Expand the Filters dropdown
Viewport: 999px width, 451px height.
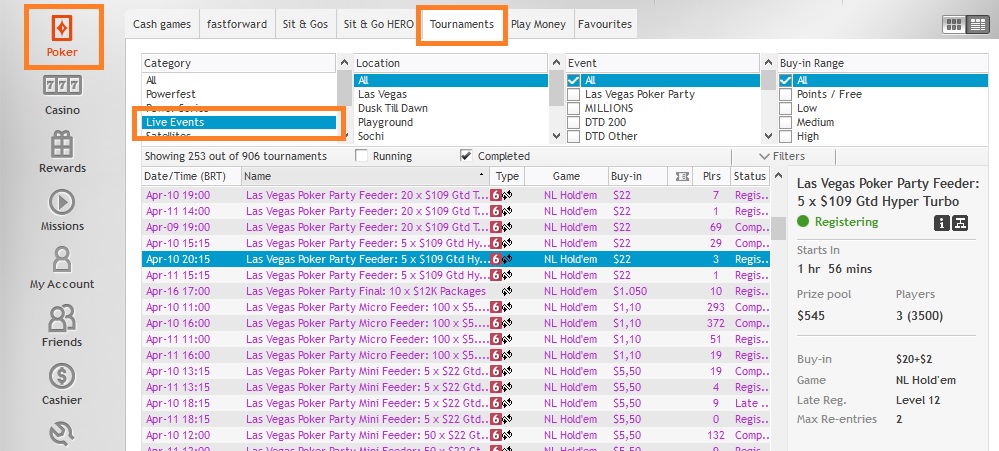coord(782,156)
